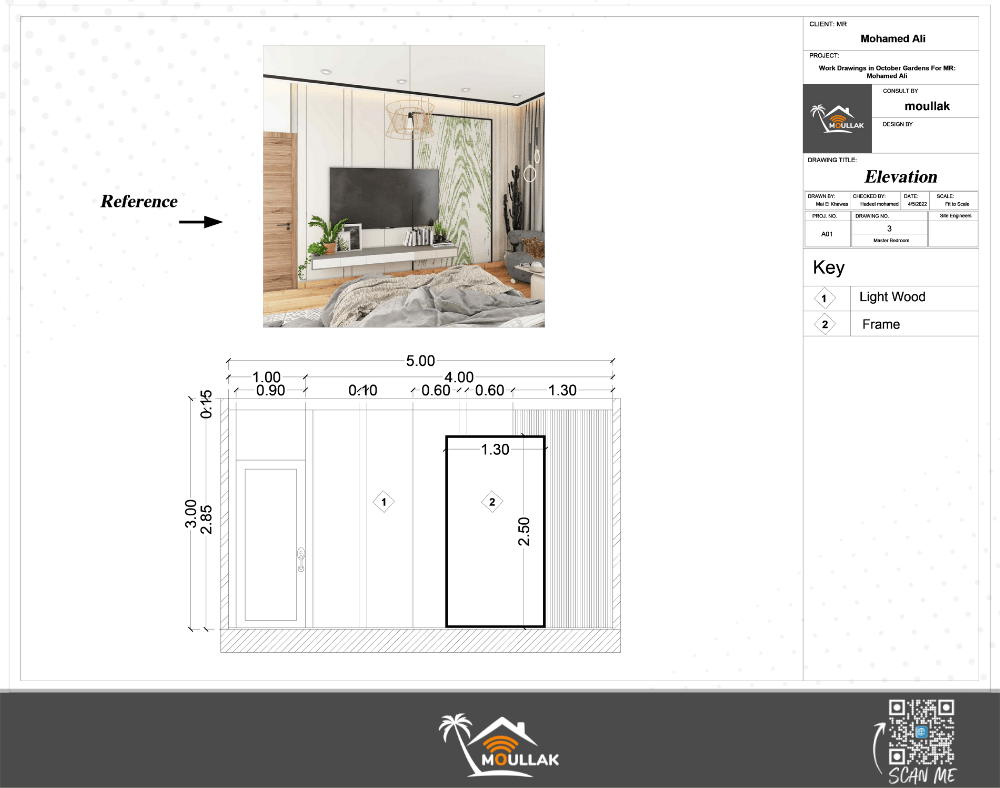Open the bedroom reference render image
The image size is (1000, 788).
(404, 186)
